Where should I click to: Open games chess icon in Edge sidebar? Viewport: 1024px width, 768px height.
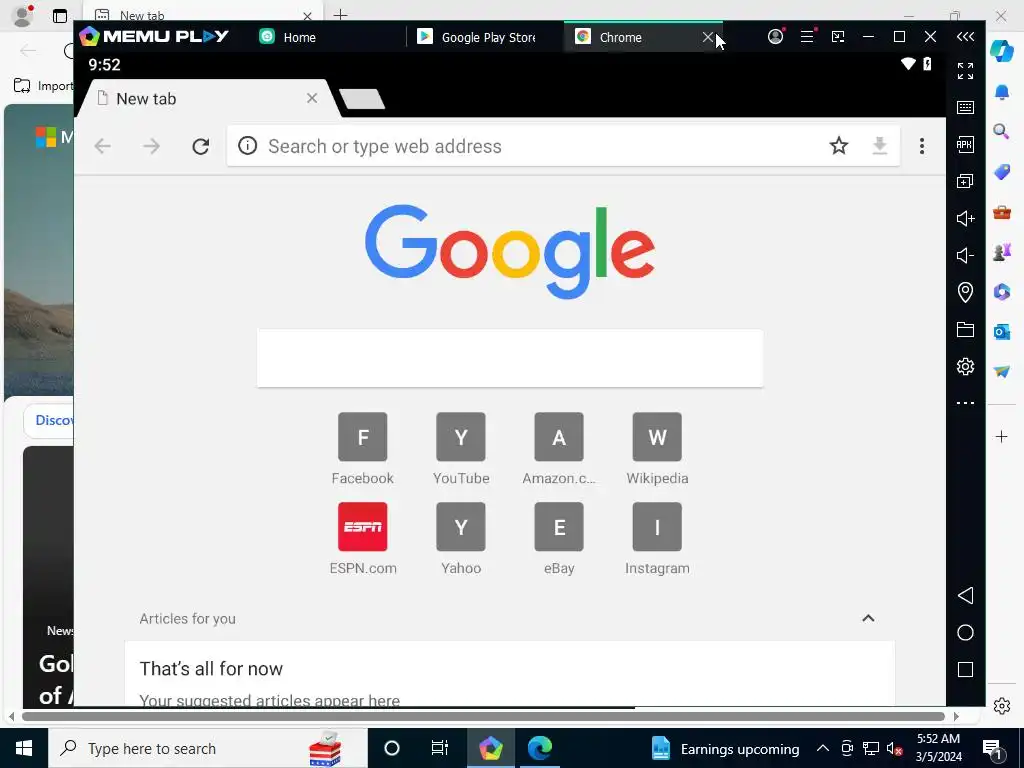(1002, 251)
